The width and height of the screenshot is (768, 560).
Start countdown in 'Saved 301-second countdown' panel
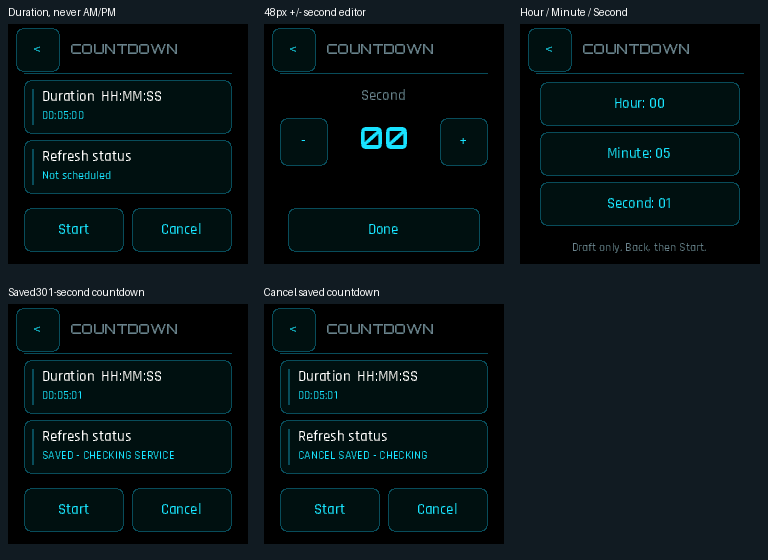pyautogui.click(x=74, y=510)
